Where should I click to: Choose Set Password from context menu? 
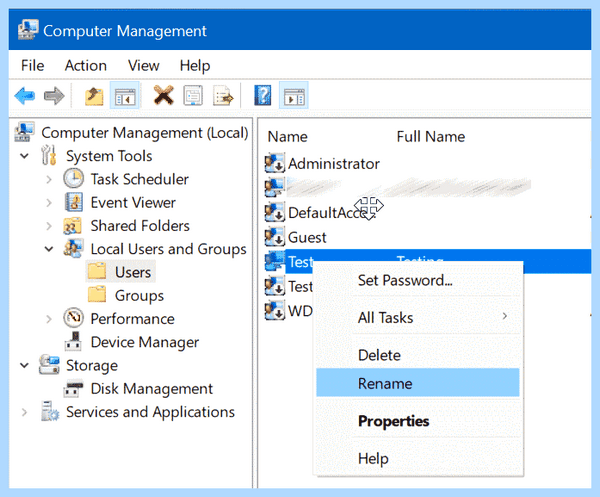click(x=418, y=280)
